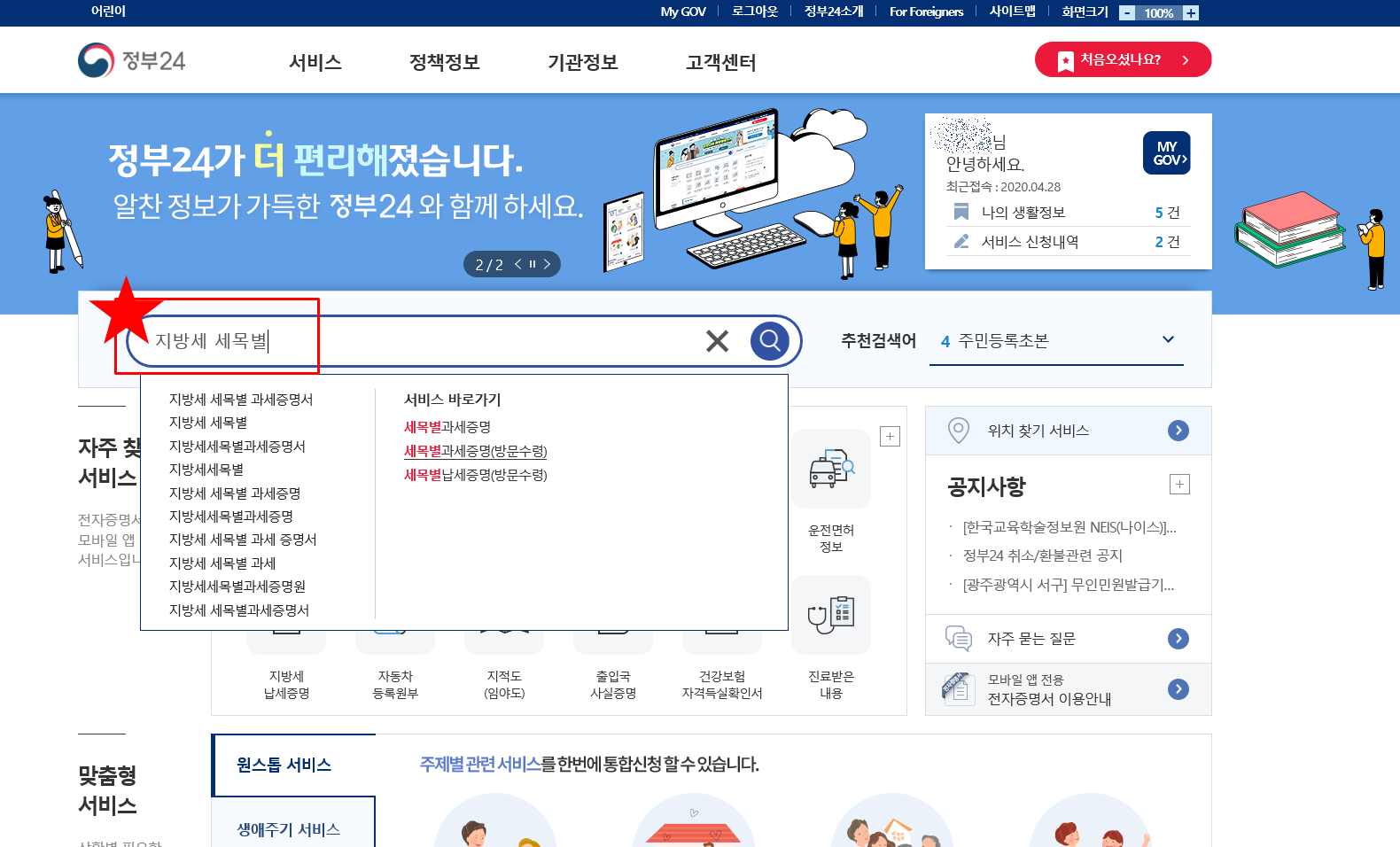Open the 정책정보 main menu

click(x=444, y=62)
